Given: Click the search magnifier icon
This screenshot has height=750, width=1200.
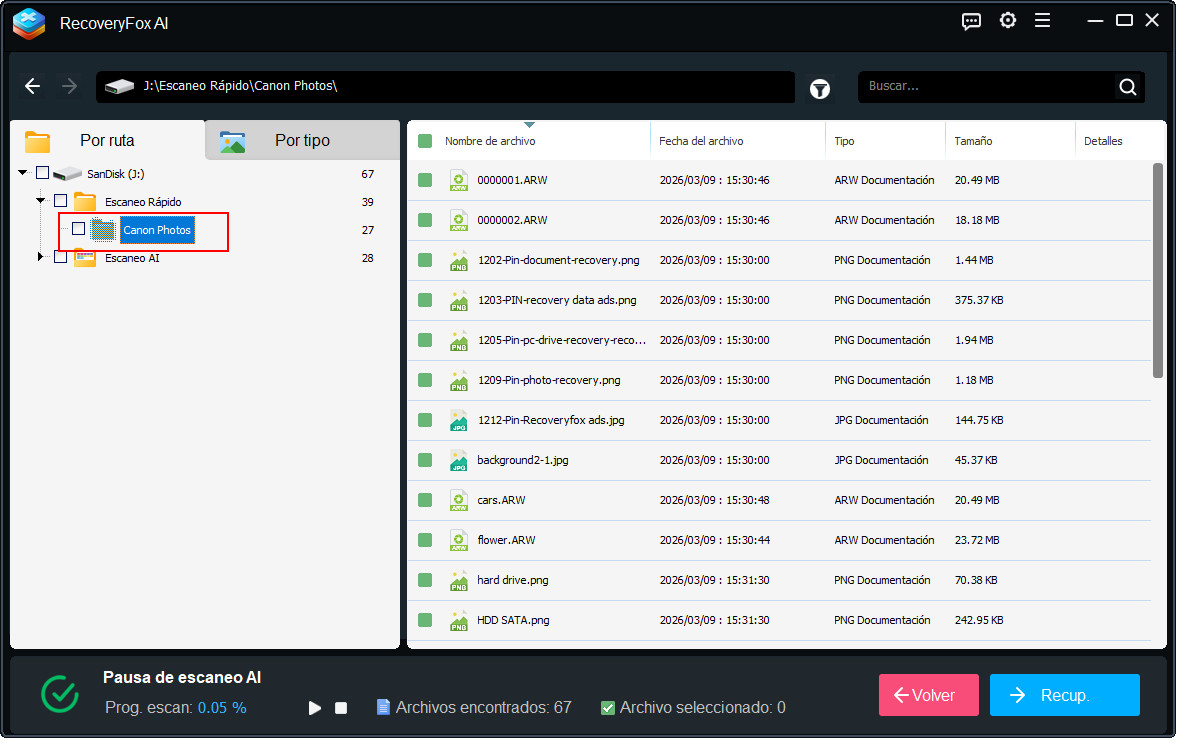Looking at the screenshot, I should (1128, 87).
